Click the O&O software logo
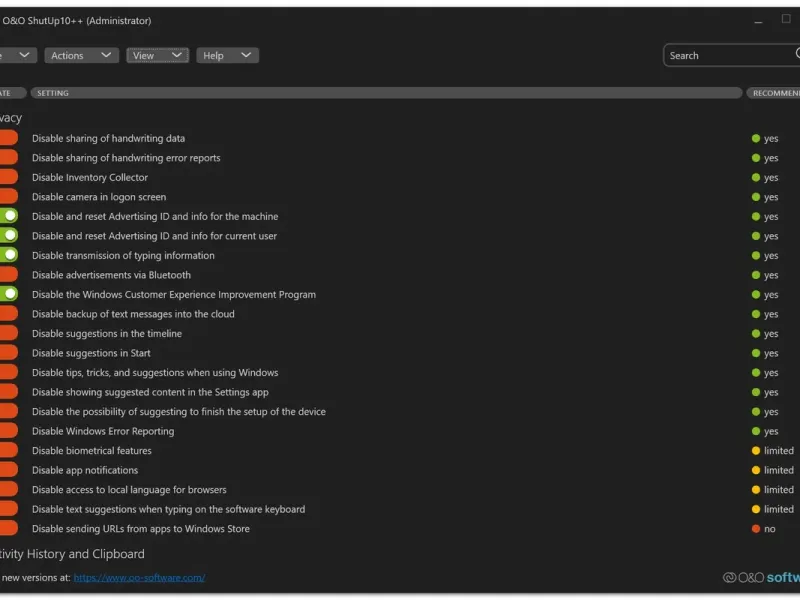Image resolution: width=800 pixels, height=600 pixels. (x=761, y=578)
